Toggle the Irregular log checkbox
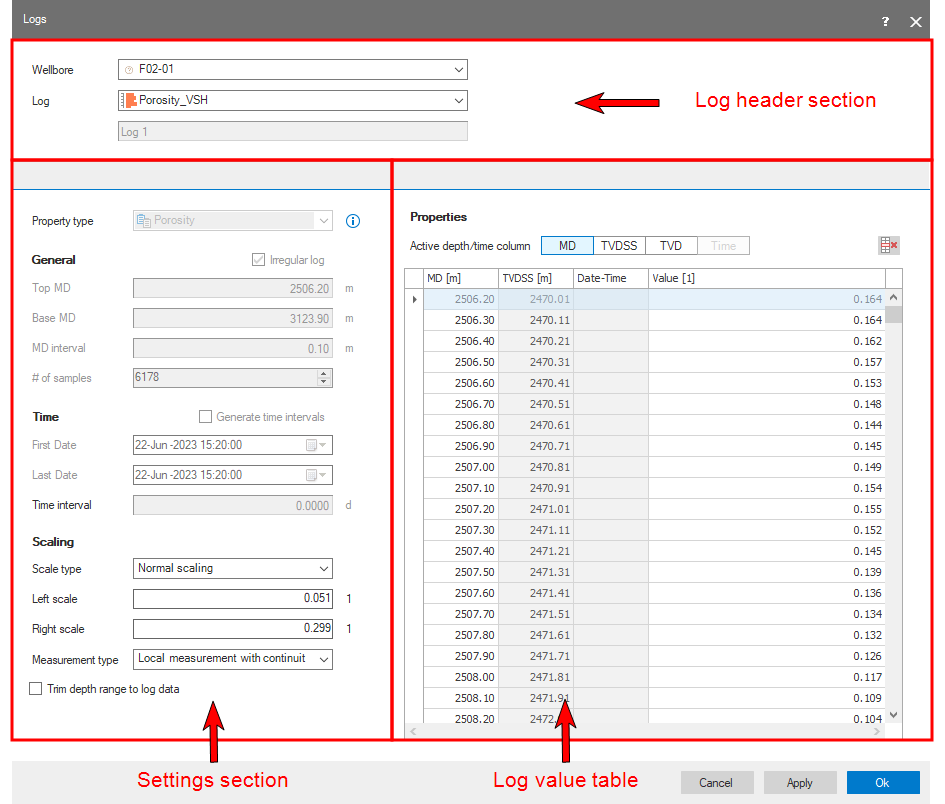 tap(259, 260)
